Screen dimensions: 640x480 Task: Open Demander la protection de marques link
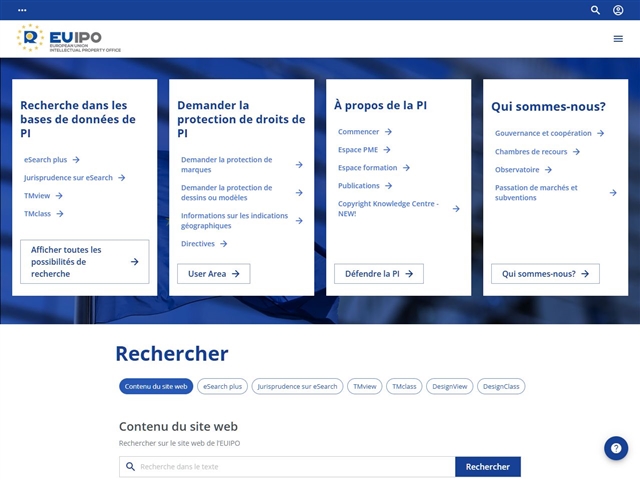pyautogui.click(x=227, y=164)
